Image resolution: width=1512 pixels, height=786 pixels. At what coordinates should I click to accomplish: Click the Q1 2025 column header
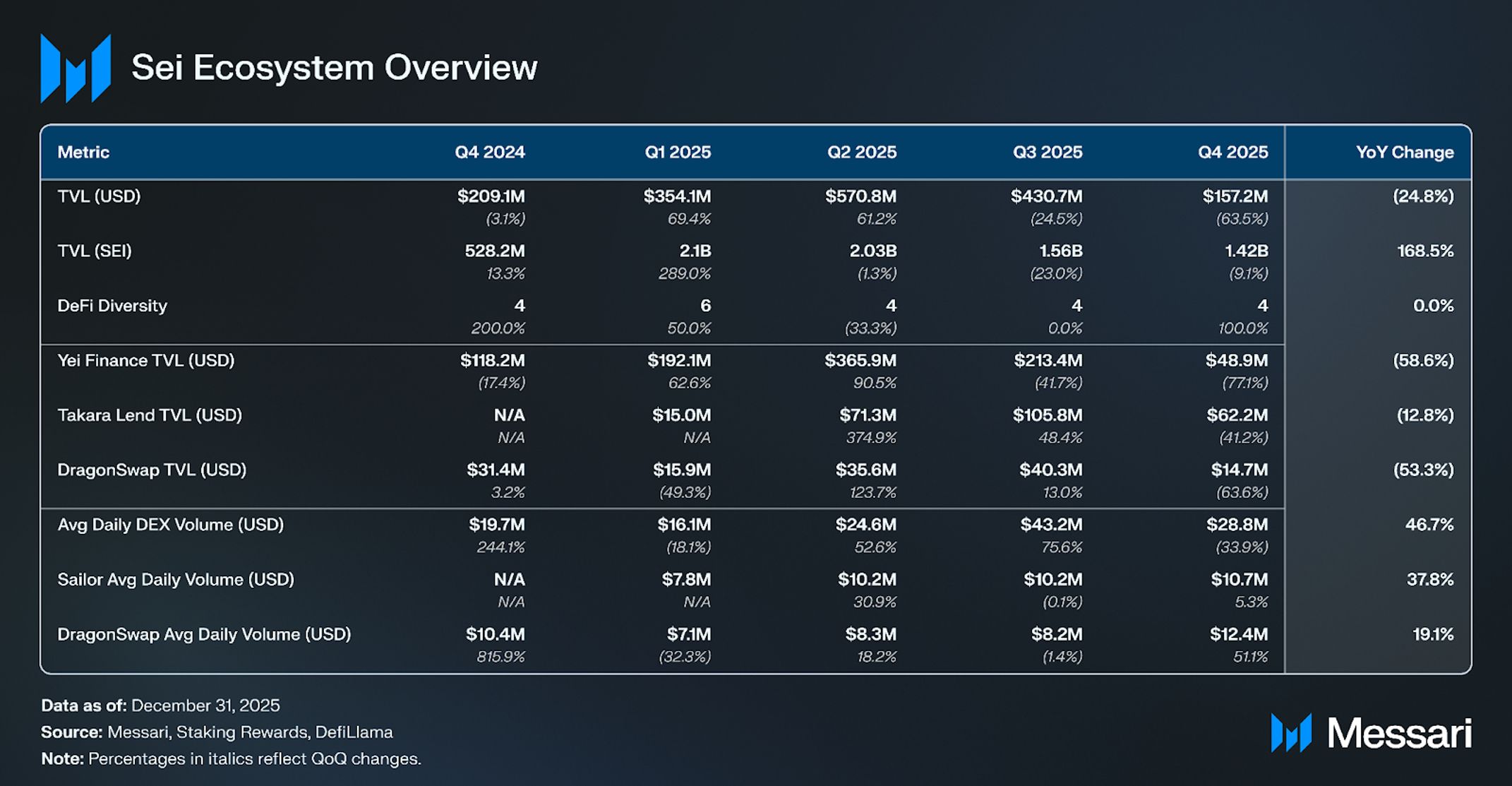tap(677, 153)
